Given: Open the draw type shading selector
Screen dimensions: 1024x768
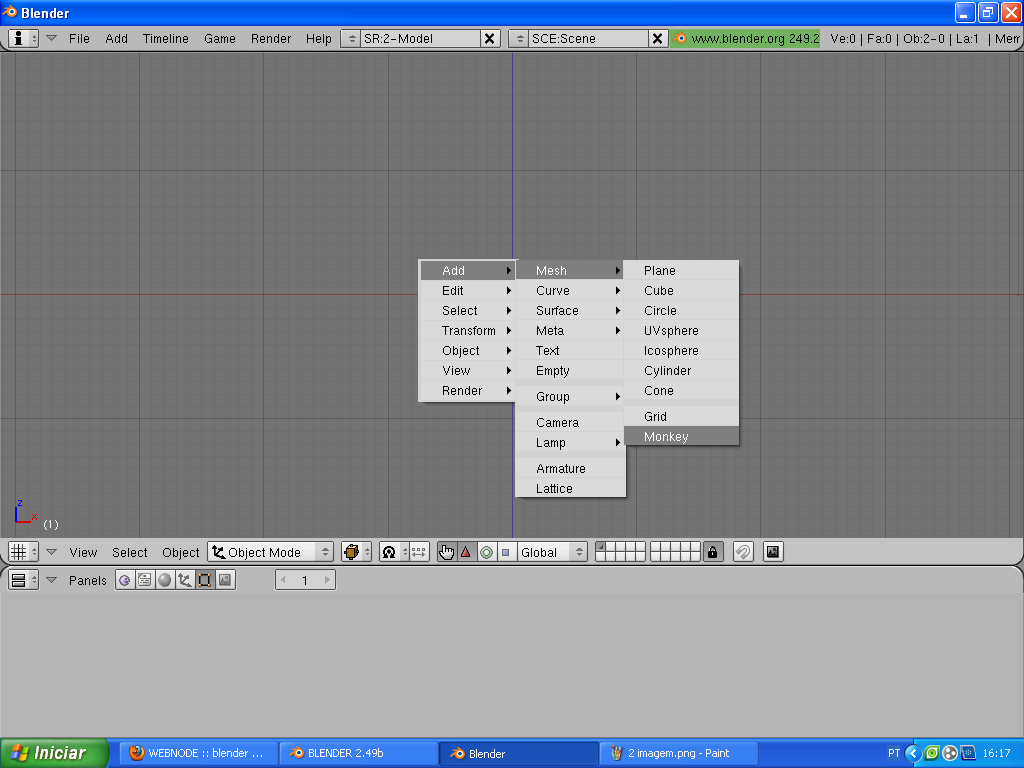Looking at the screenshot, I should tap(356, 552).
